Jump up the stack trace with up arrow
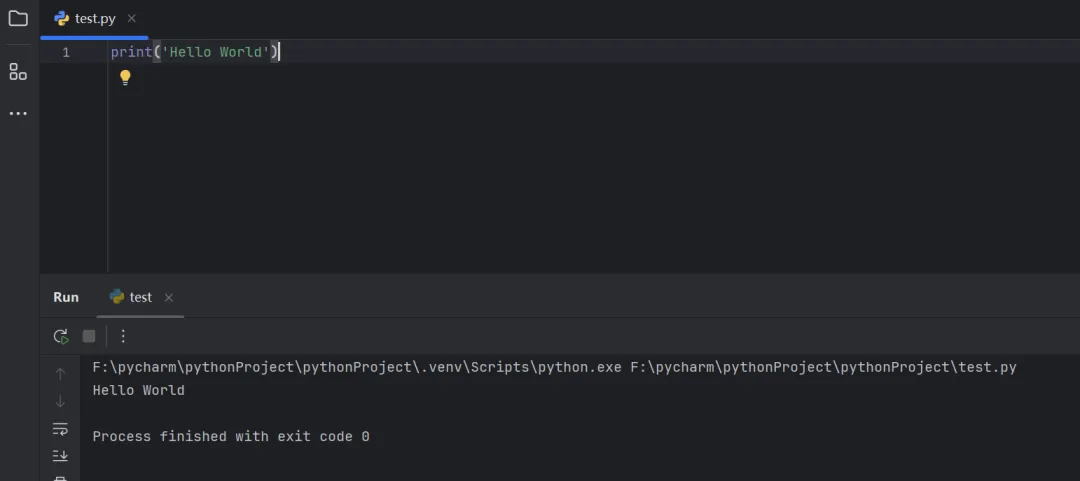 click(x=60, y=374)
